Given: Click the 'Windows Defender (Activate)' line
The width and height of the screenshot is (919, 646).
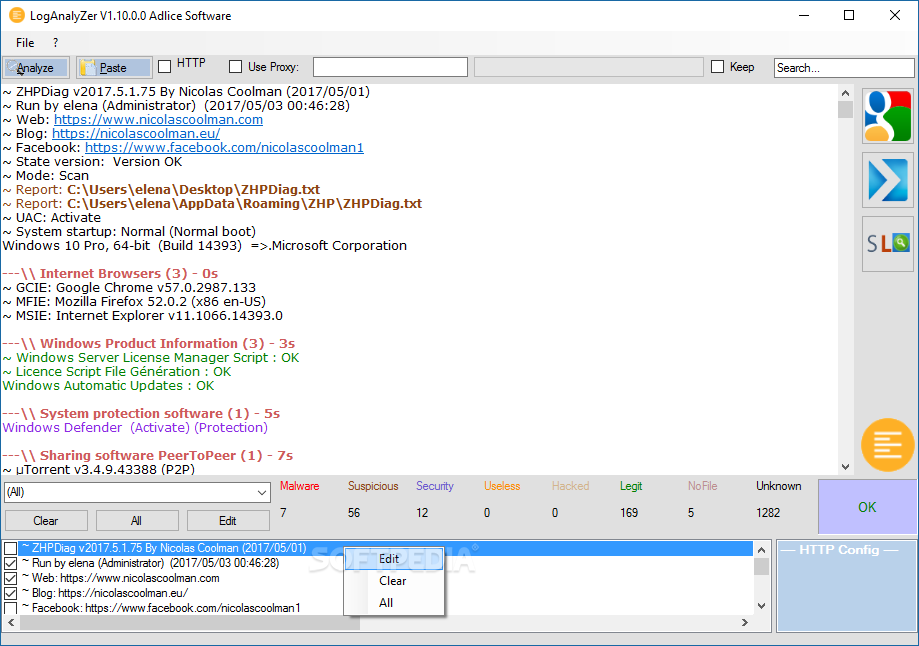Looking at the screenshot, I should click(135, 428).
